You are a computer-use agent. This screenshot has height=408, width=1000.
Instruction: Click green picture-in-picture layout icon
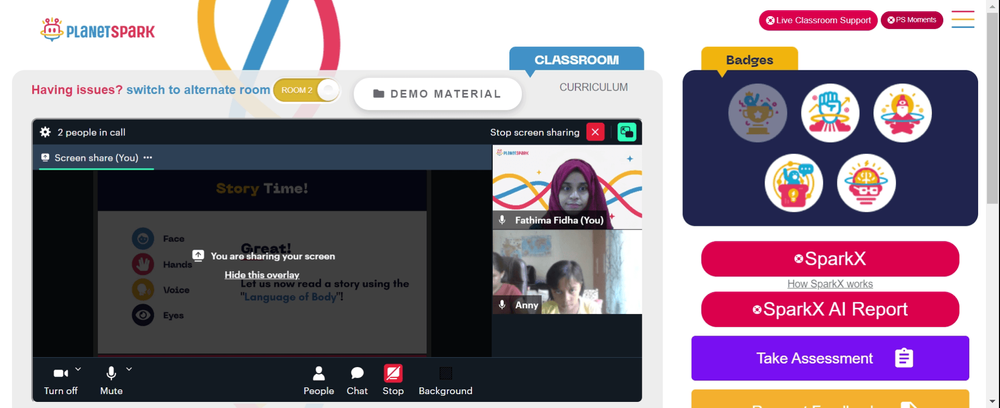pos(627,132)
